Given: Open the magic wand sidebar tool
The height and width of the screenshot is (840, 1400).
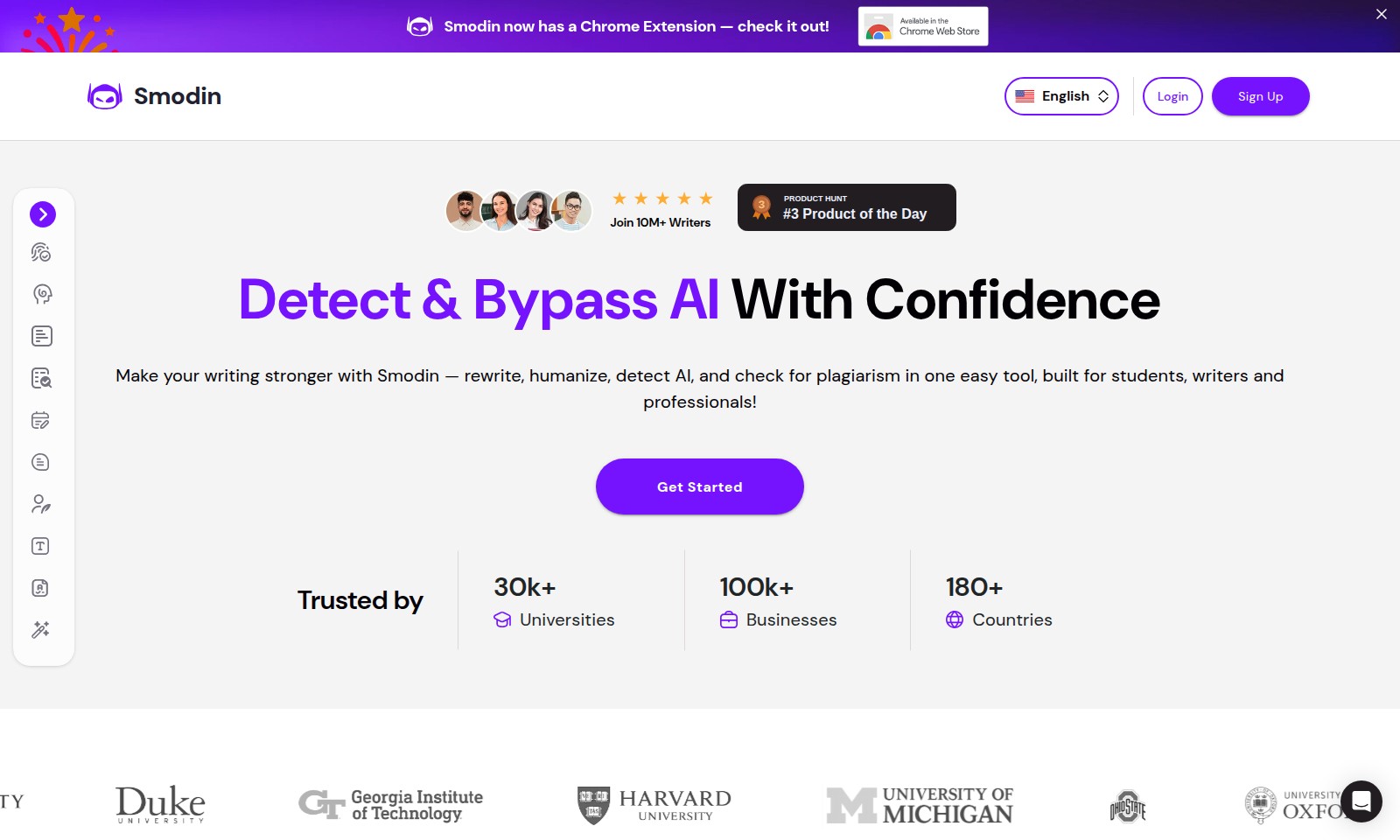Looking at the screenshot, I should click(x=40, y=630).
